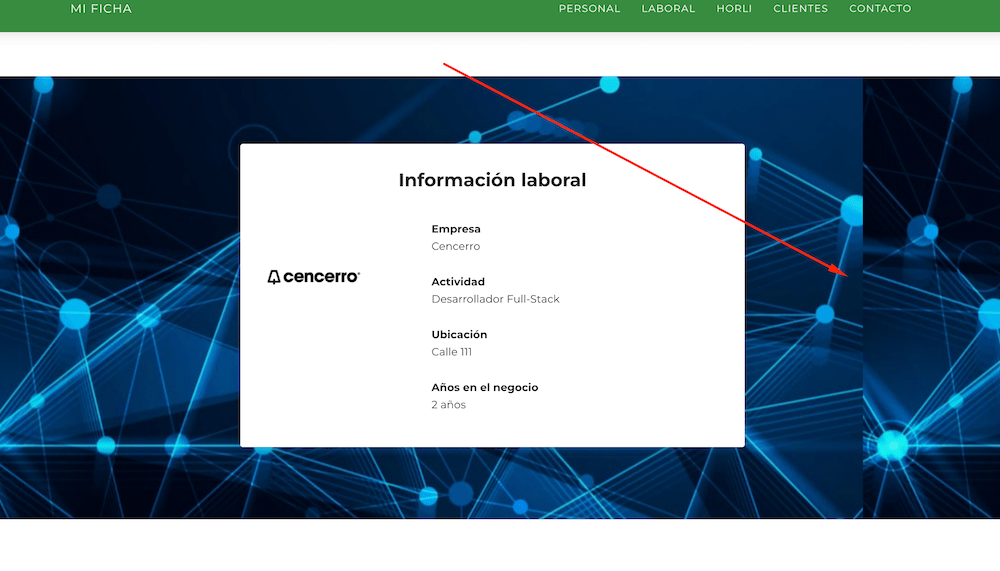Select the Calle 111 address text
Viewport: 1000px width, 571px height.
point(452,353)
